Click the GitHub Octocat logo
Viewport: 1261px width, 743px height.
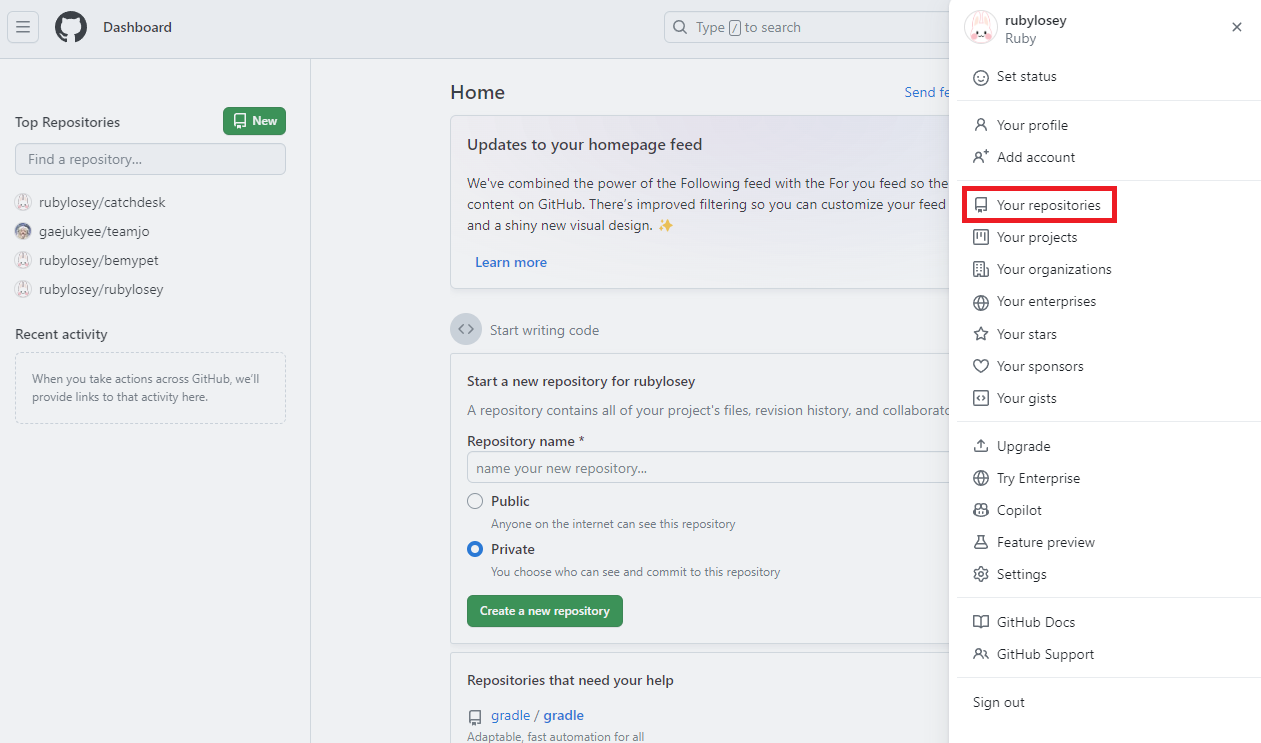71,27
